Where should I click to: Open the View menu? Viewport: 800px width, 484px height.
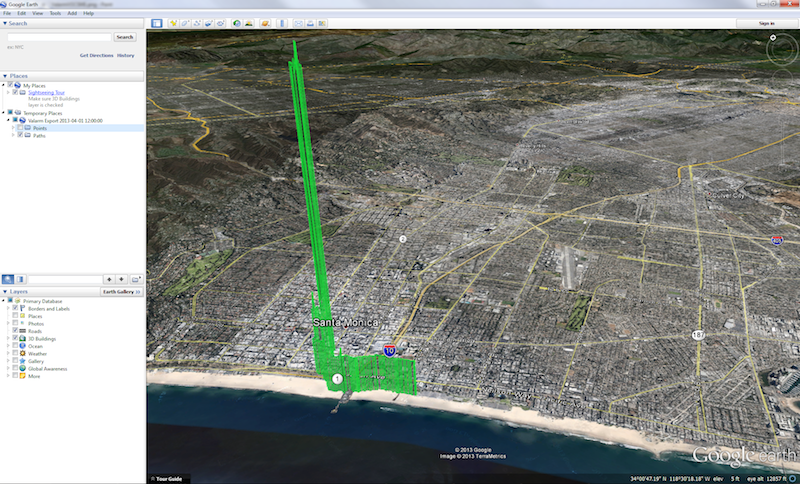(x=37, y=13)
